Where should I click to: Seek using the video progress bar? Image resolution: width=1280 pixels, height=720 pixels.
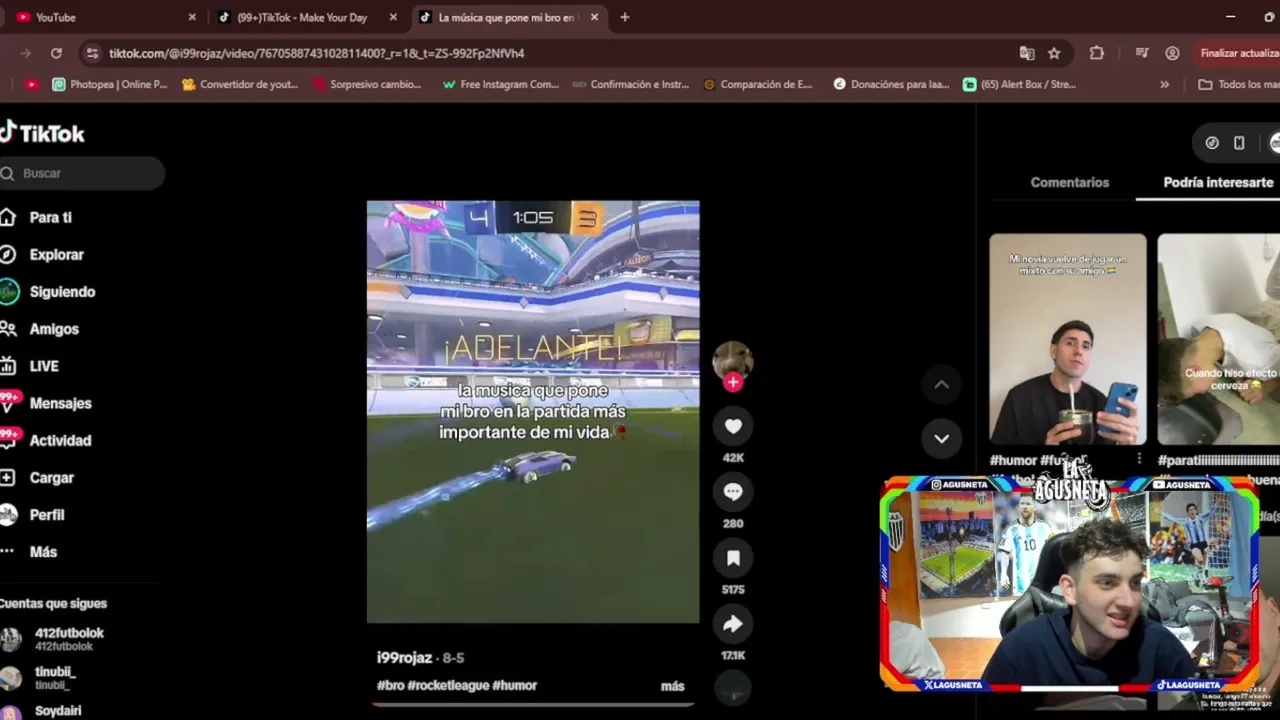533,704
